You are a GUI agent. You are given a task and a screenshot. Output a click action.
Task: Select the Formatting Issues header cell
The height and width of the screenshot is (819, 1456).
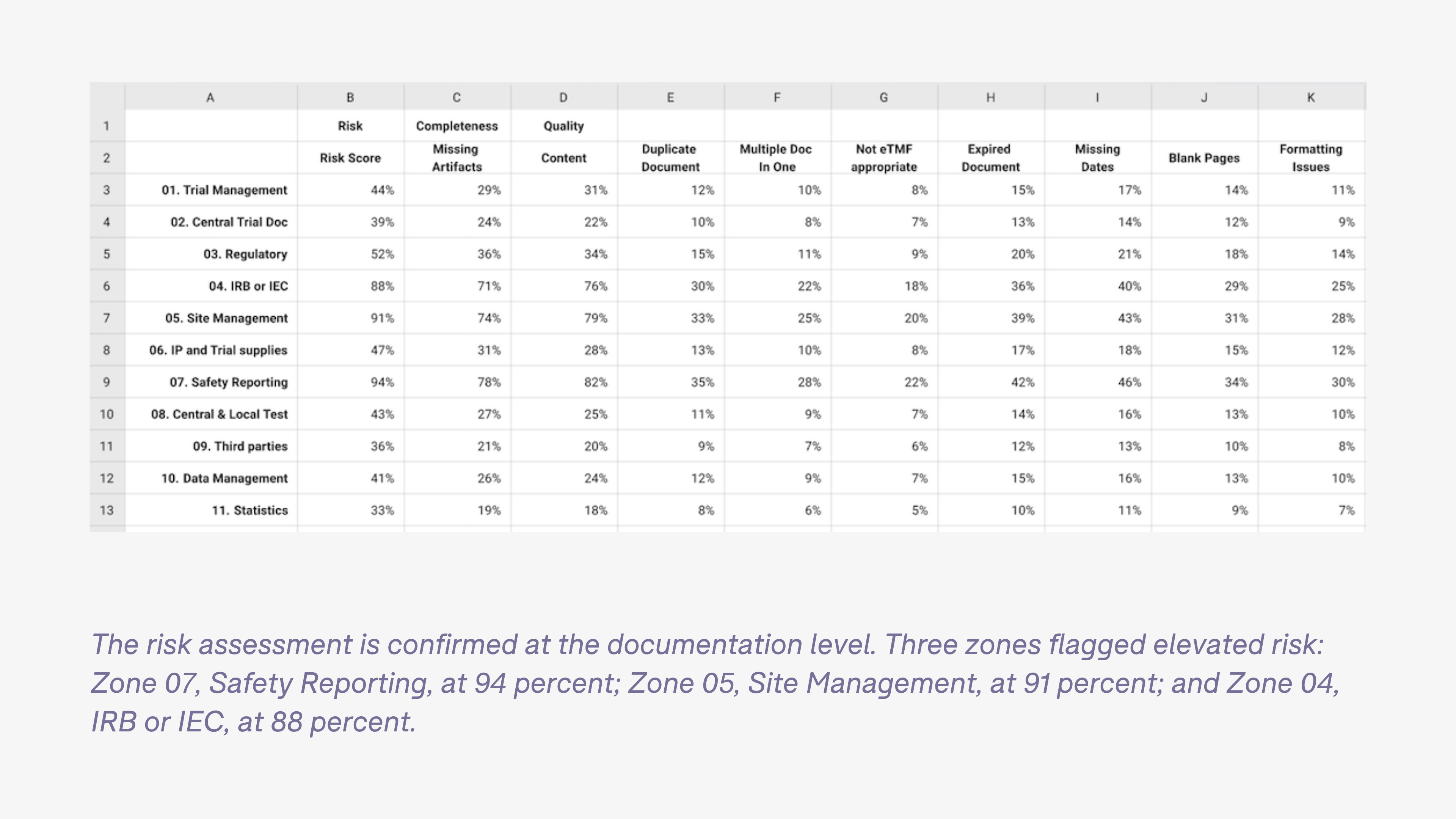[x=1311, y=158]
